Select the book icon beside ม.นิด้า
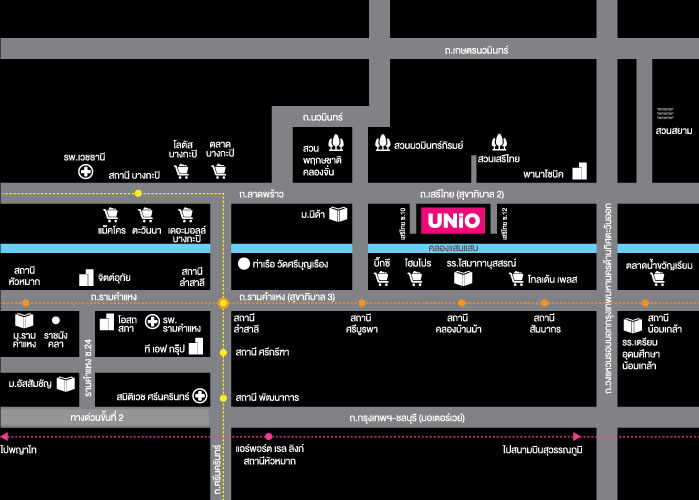Image resolution: width=699 pixels, height=500 pixels. coord(340,215)
